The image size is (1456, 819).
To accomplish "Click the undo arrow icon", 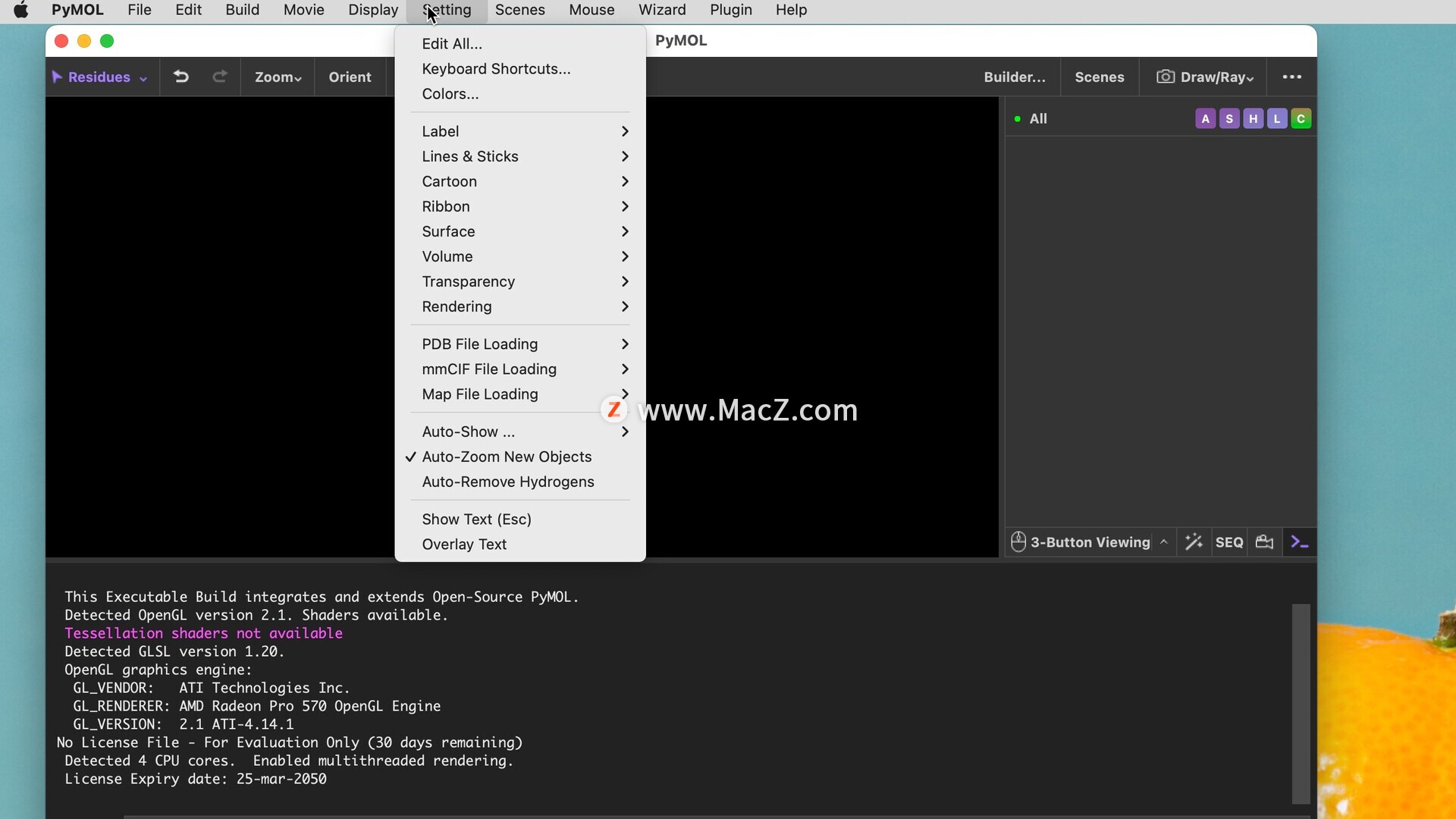I will pyautogui.click(x=180, y=77).
